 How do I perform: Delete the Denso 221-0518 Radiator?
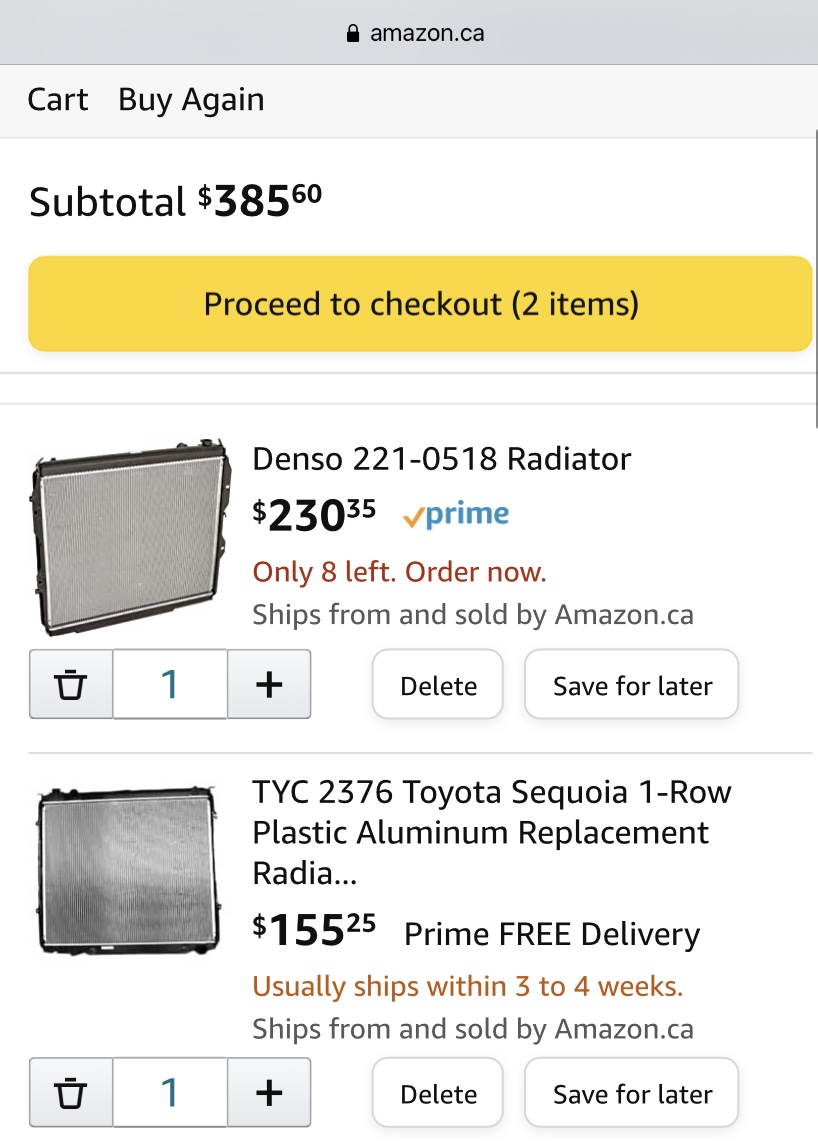438,686
